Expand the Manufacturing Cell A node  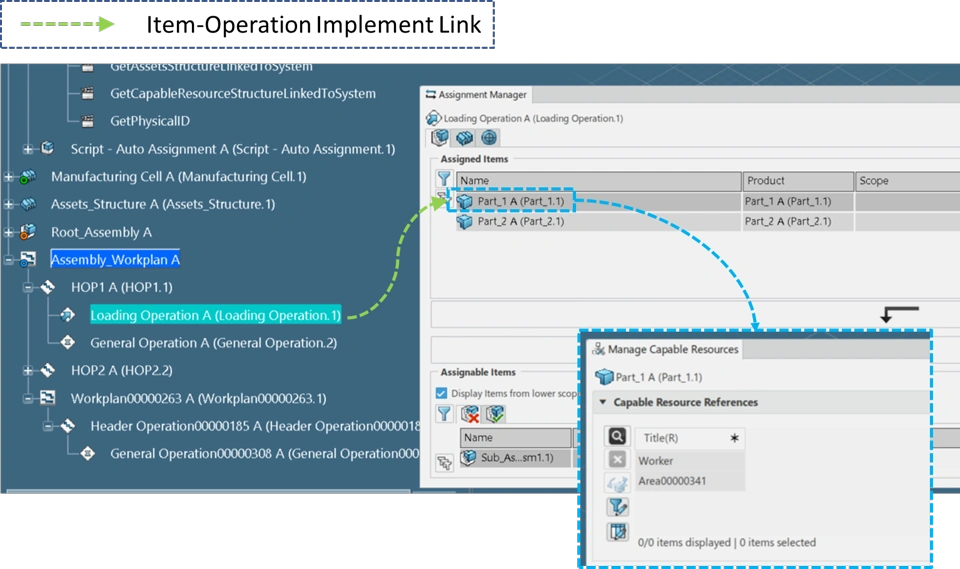(8, 177)
